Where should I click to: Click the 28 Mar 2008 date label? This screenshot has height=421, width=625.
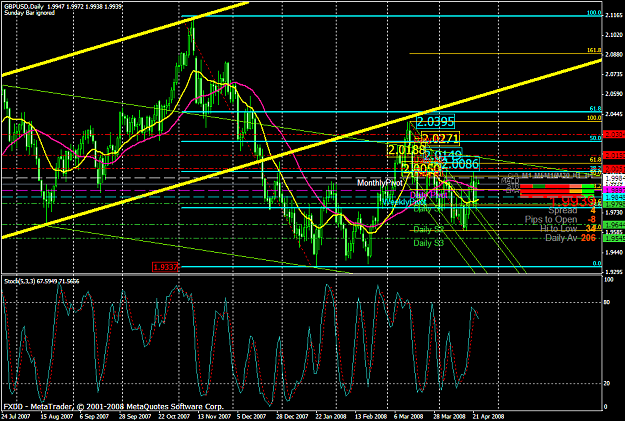[449, 417]
